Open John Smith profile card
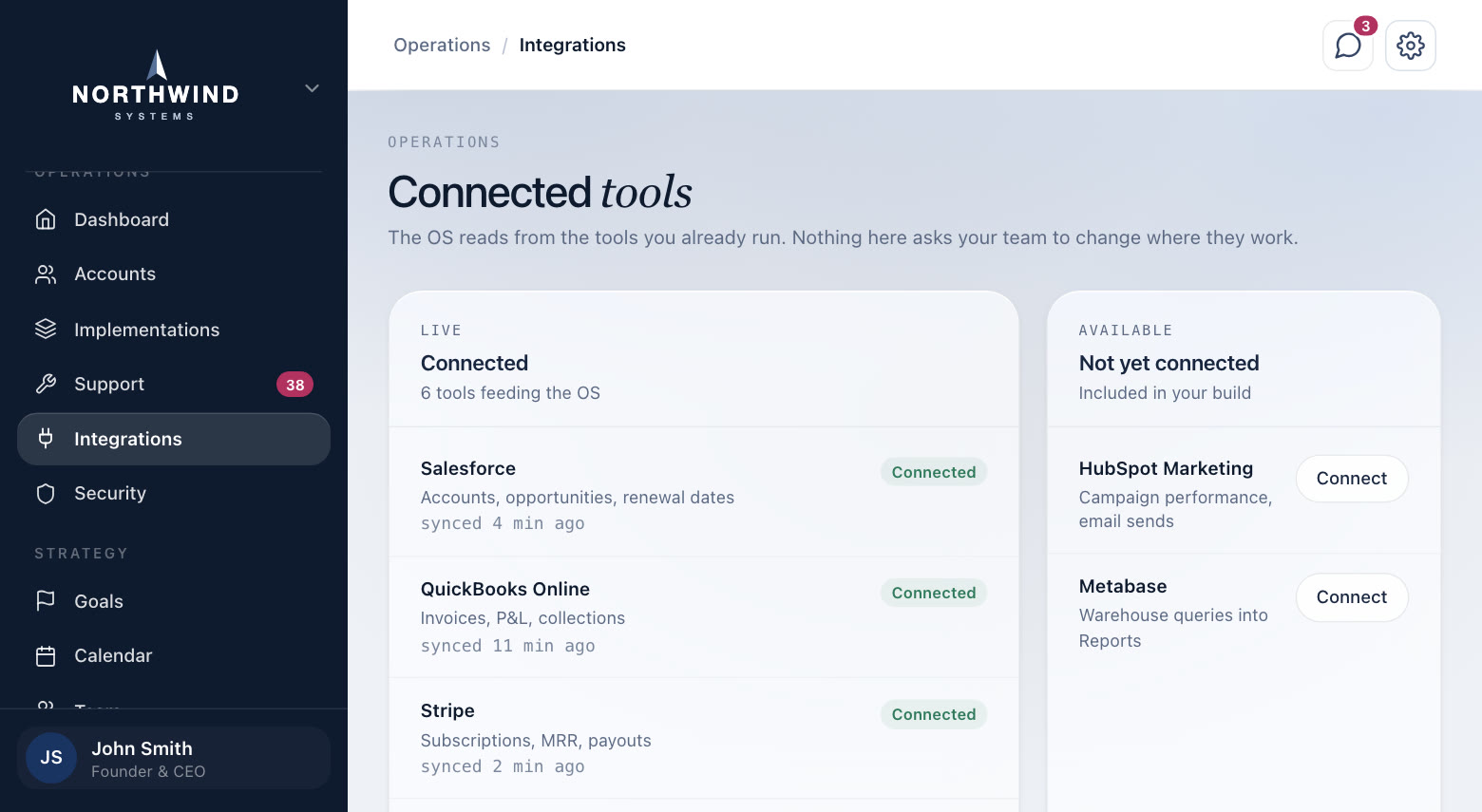 pyautogui.click(x=174, y=758)
